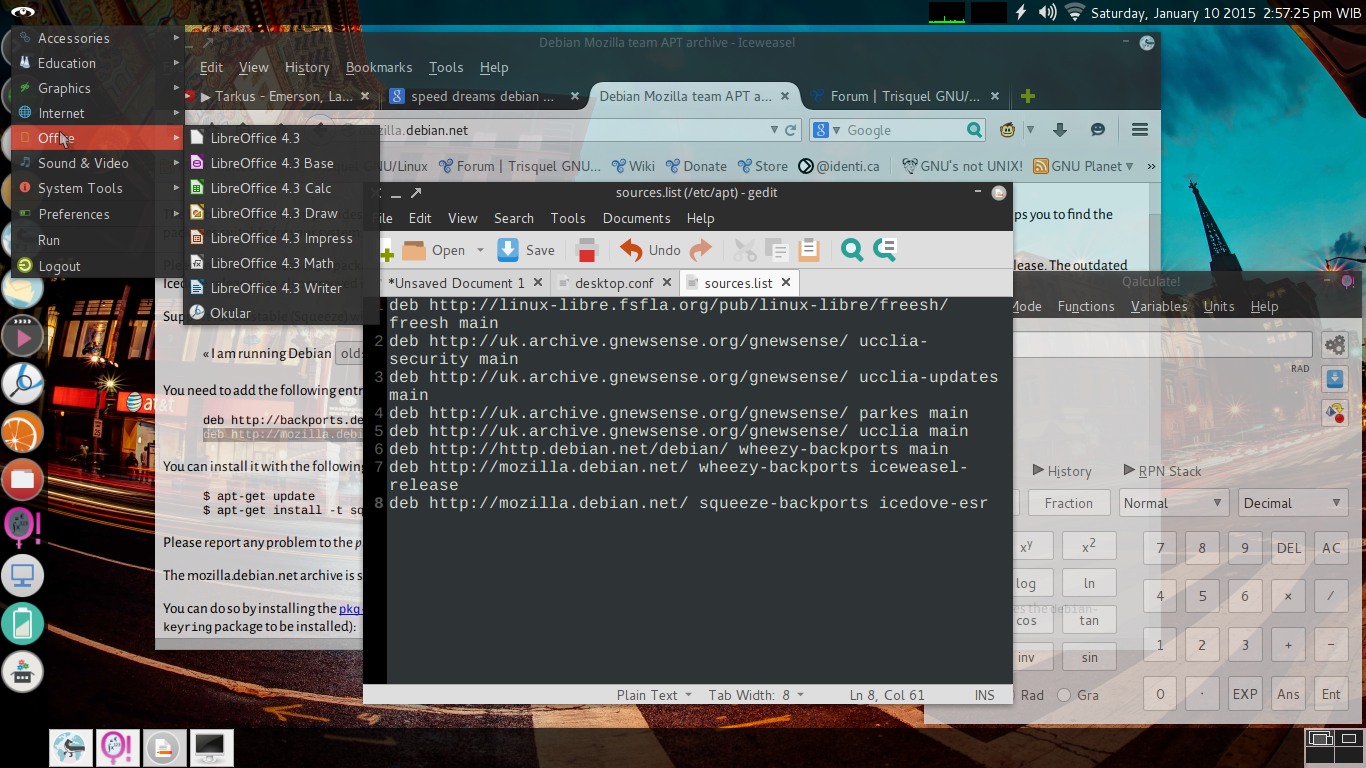The image size is (1366, 768).
Task: Open the Documents menu in gedit
Action: tap(636, 218)
